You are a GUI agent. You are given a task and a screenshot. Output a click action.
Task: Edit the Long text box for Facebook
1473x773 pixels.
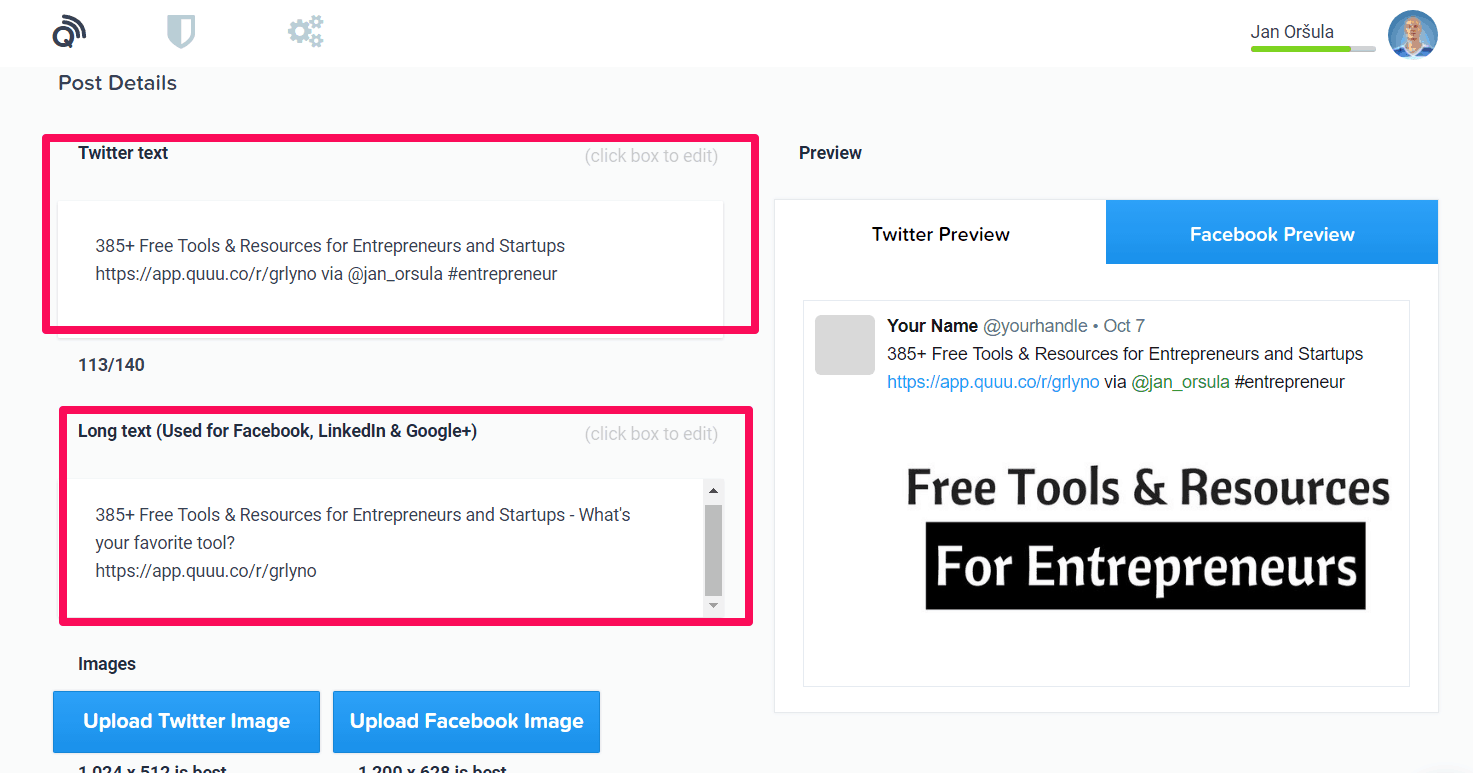(380, 543)
